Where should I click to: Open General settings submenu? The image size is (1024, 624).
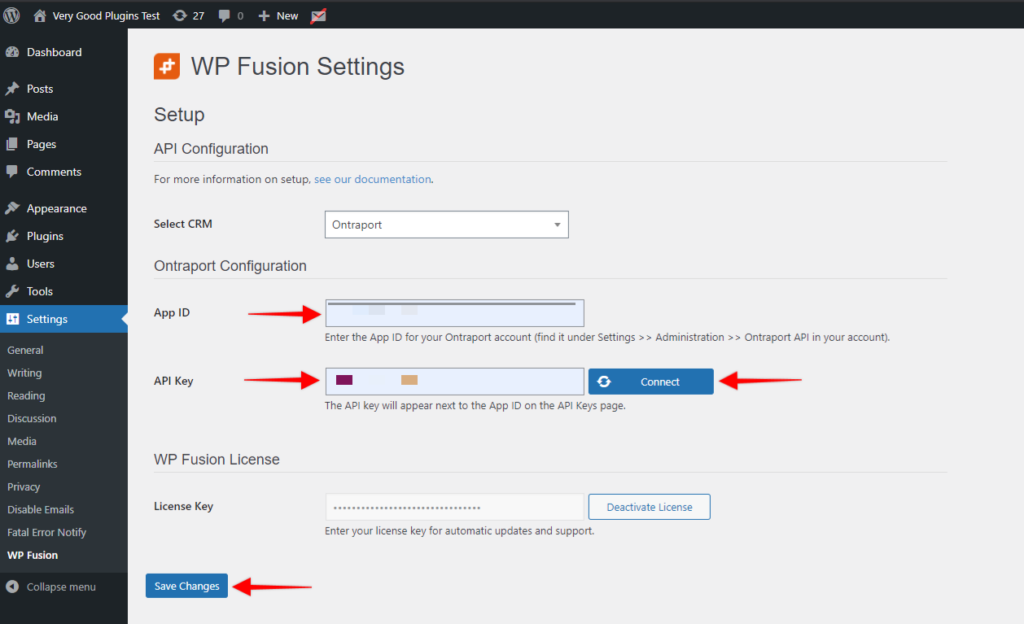pyautogui.click(x=25, y=350)
